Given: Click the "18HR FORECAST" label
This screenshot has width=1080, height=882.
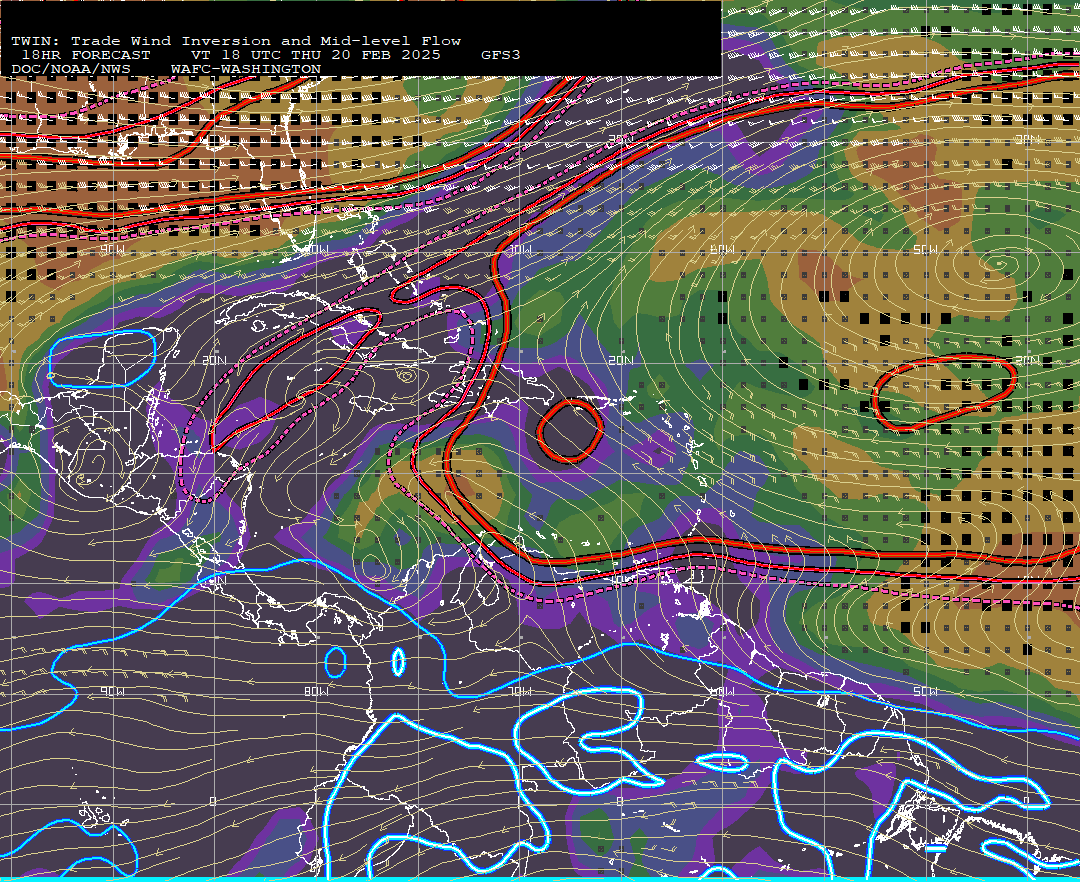Looking at the screenshot, I should [85, 55].
